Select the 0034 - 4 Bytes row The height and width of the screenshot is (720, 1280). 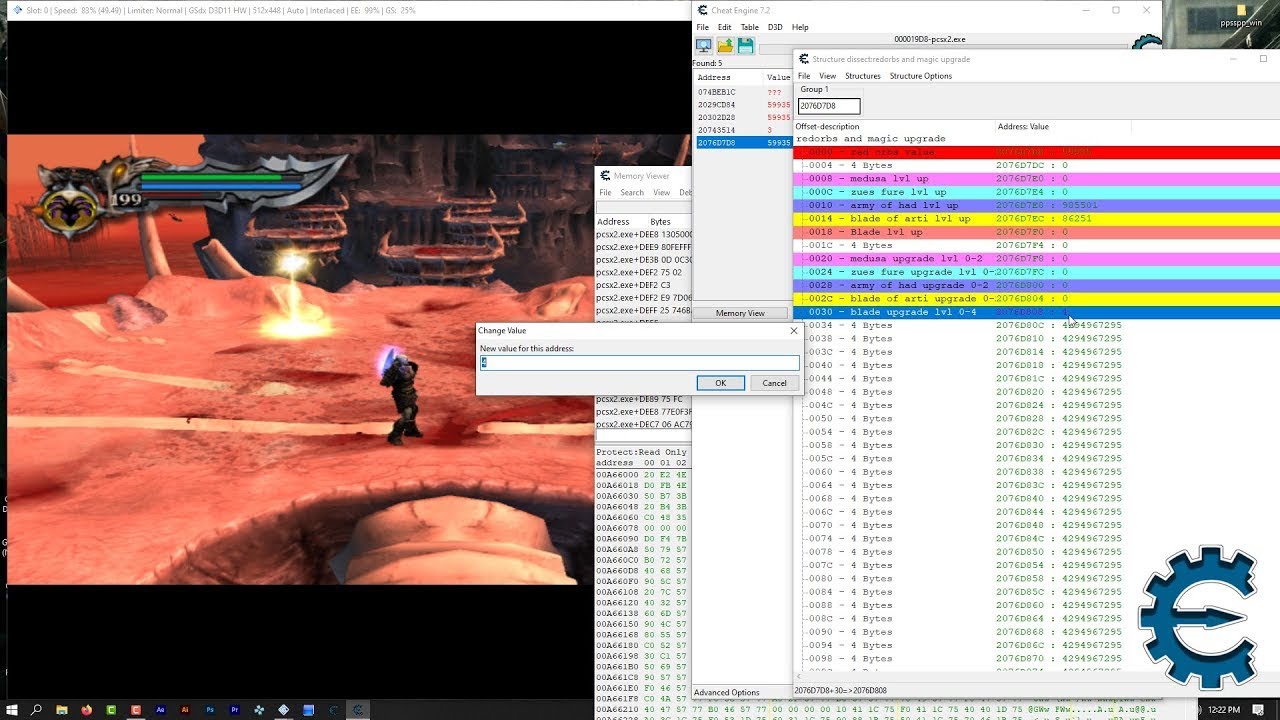coord(1037,325)
